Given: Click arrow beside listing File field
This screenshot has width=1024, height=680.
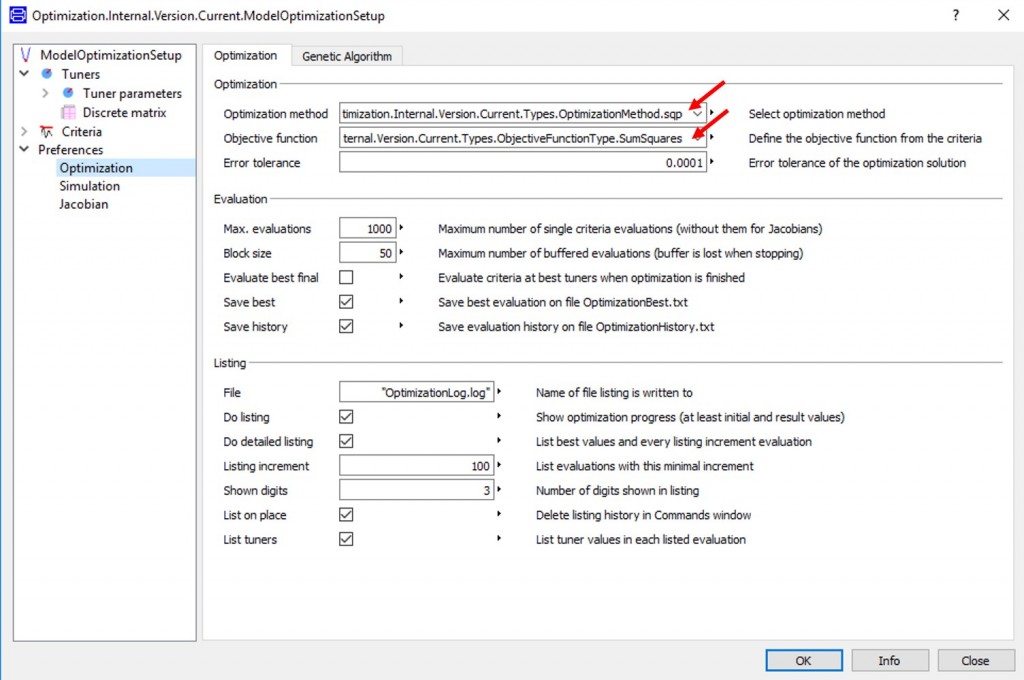Looking at the screenshot, I should [x=499, y=392].
